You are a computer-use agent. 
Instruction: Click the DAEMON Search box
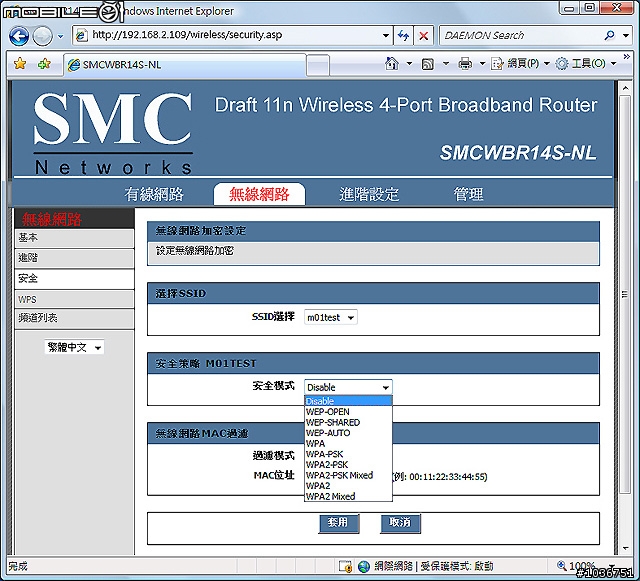520,36
